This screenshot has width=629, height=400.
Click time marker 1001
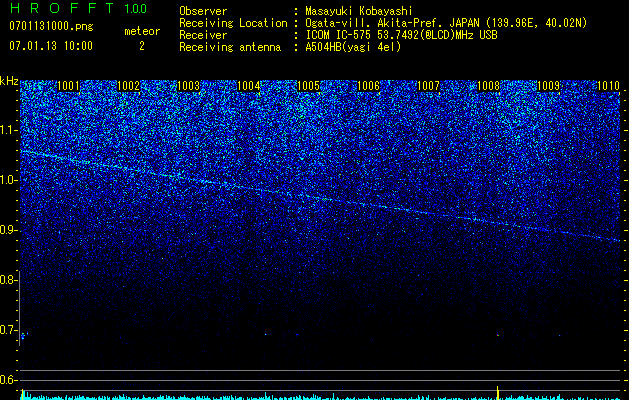point(68,86)
